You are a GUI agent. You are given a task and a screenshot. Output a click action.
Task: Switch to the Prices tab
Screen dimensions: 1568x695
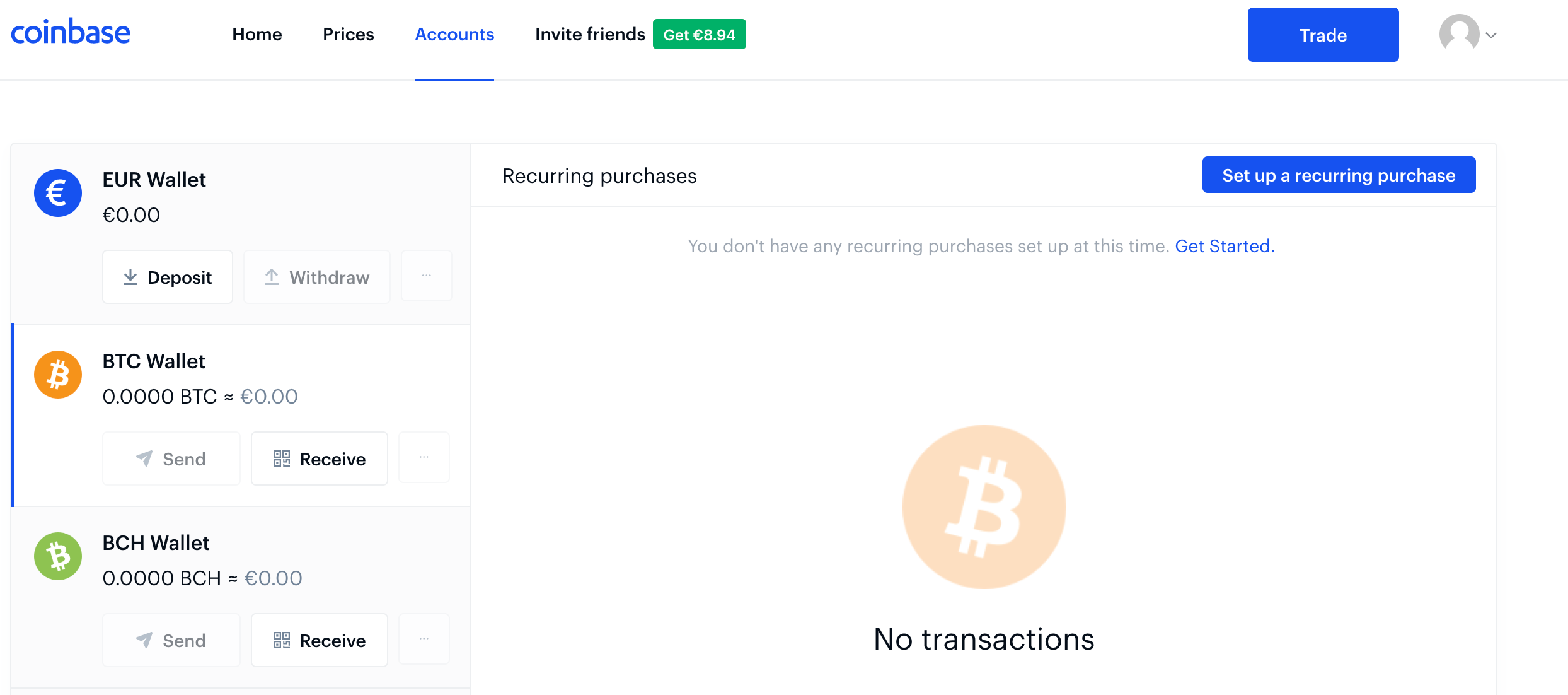[349, 34]
